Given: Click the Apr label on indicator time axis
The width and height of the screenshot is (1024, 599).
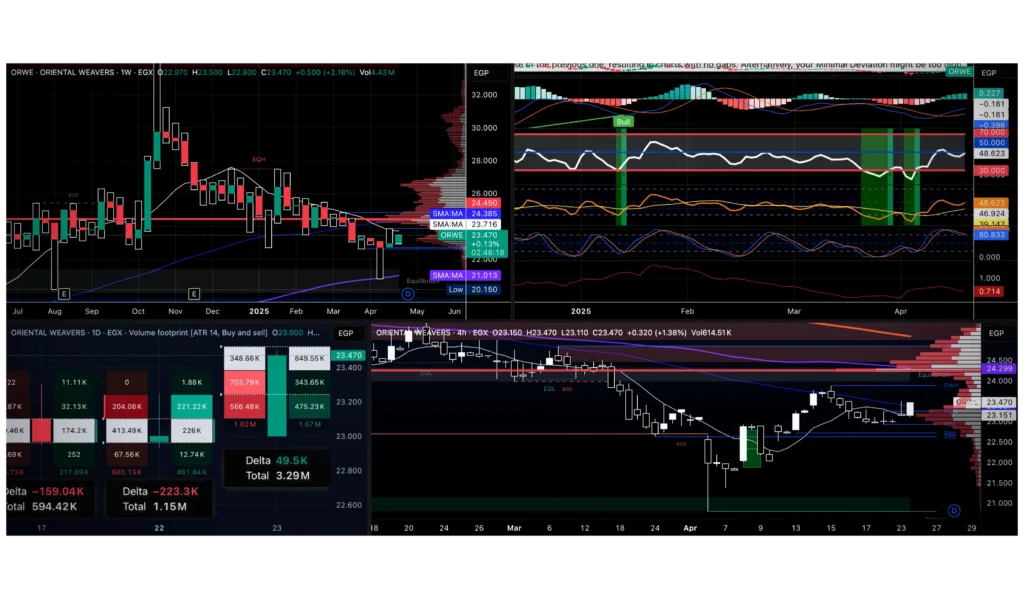Looking at the screenshot, I should [901, 312].
